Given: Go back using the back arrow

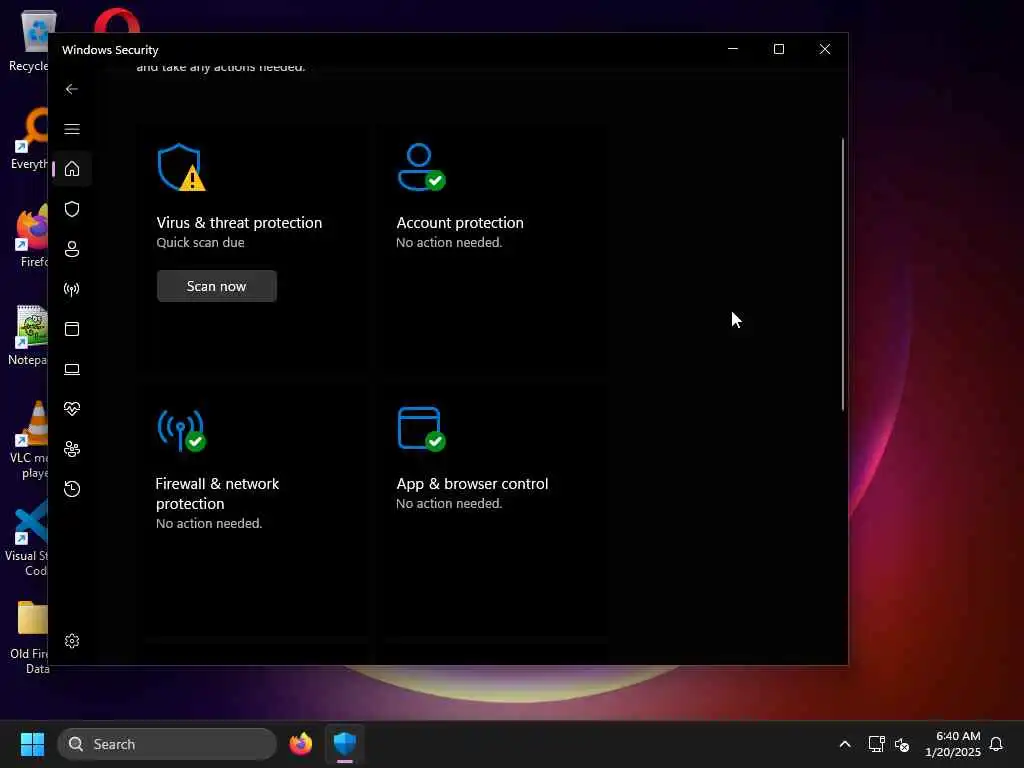Looking at the screenshot, I should coord(72,89).
